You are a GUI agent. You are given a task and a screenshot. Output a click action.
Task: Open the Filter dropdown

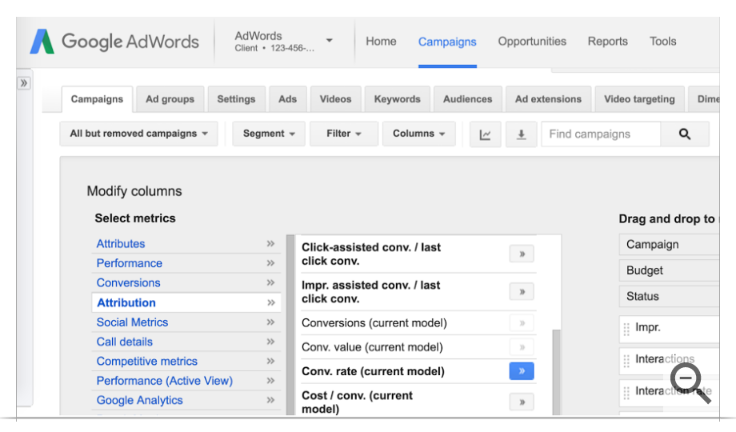click(x=344, y=134)
